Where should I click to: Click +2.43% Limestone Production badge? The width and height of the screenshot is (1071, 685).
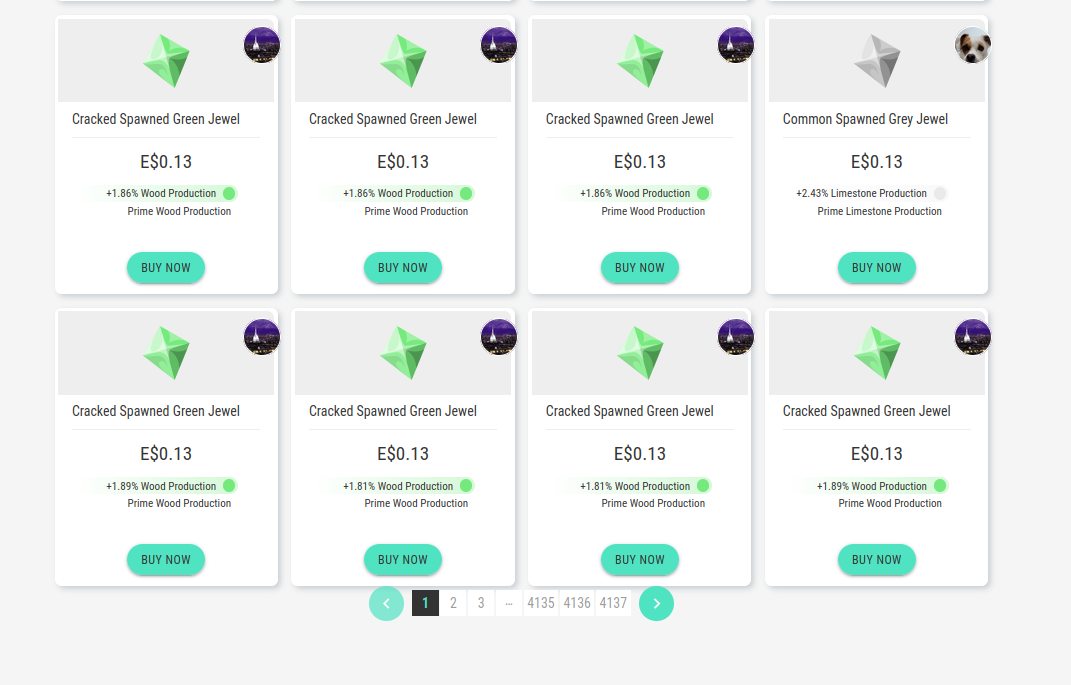coord(861,193)
